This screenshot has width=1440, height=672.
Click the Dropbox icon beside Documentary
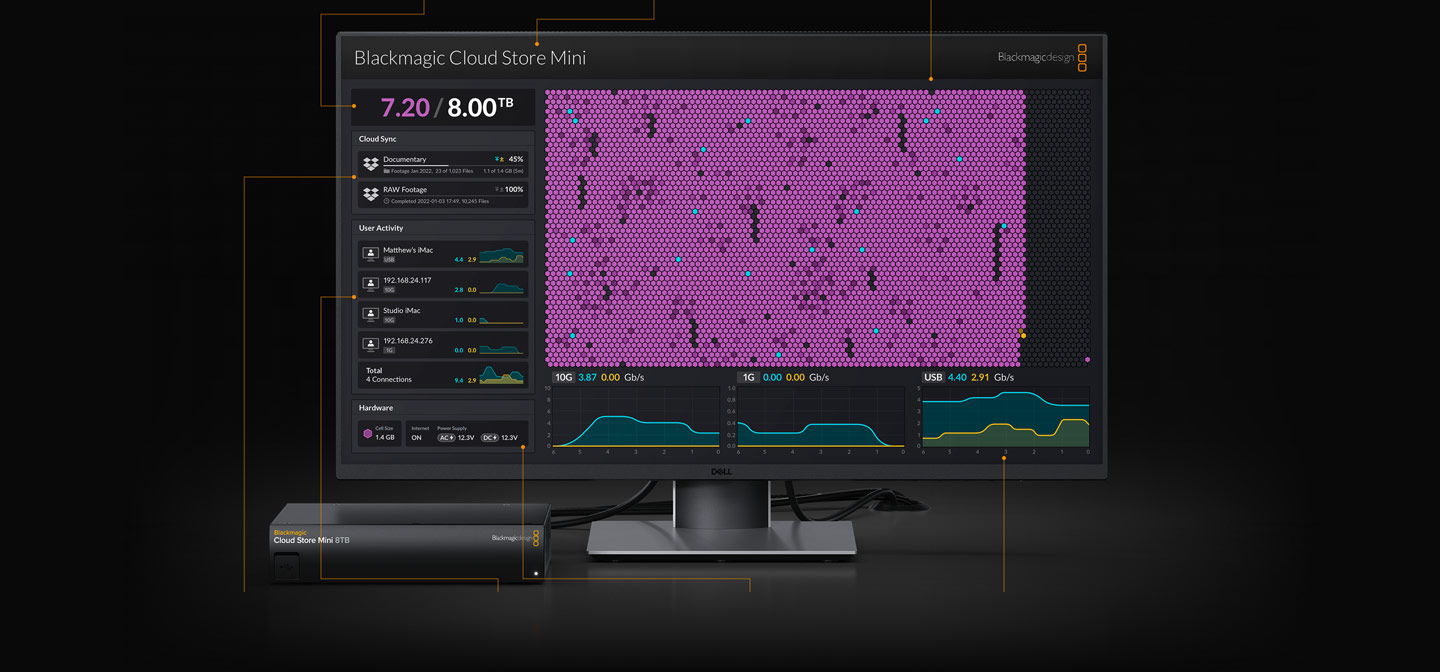pyautogui.click(x=371, y=164)
